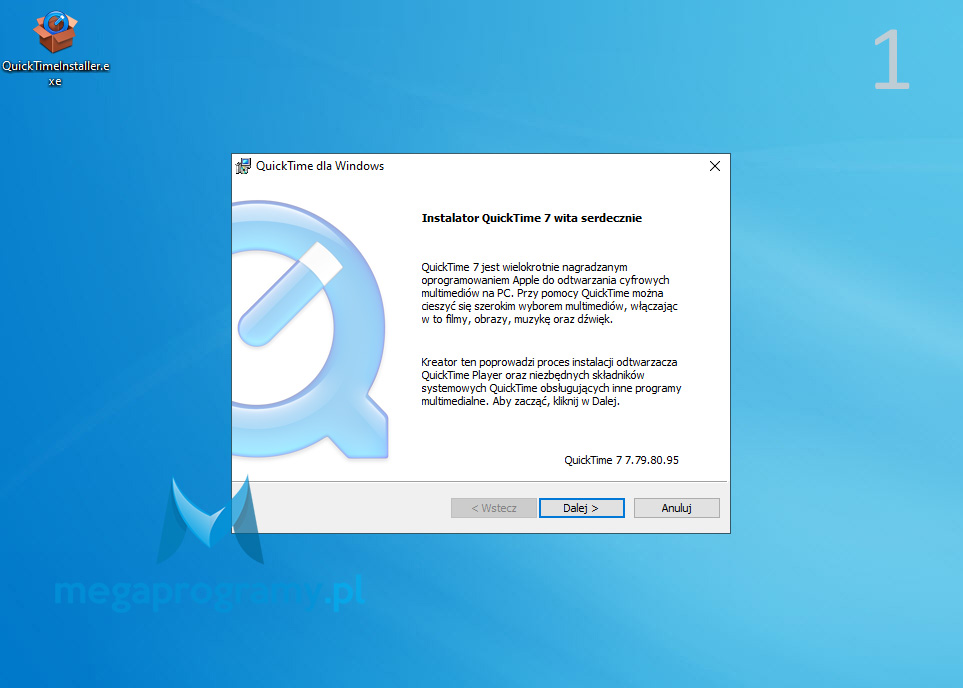Click Dalej to continue the installation
Image resolution: width=963 pixels, height=688 pixels.
(x=581, y=508)
